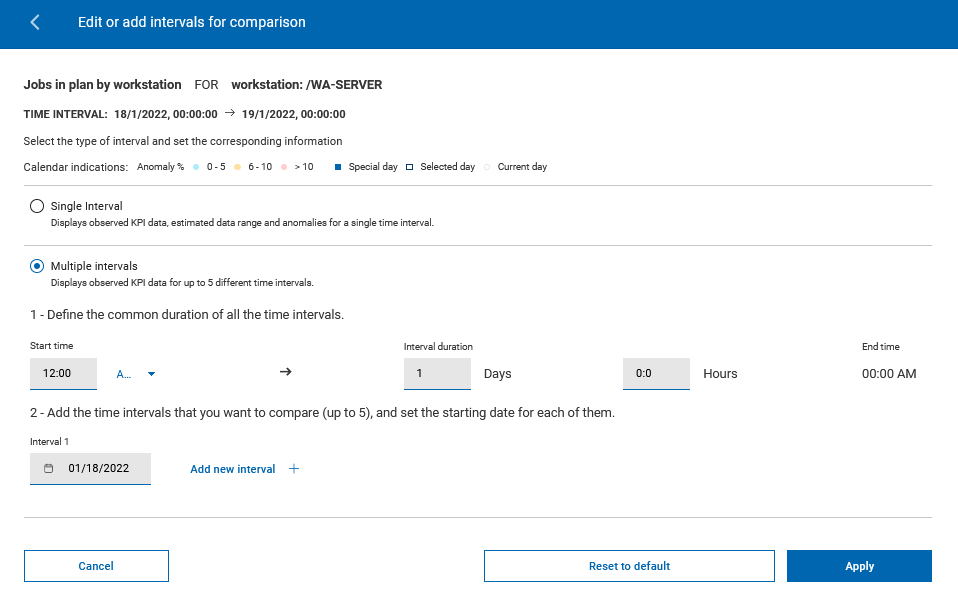Open the Interval 1 date field 01/18/2022

(98, 468)
